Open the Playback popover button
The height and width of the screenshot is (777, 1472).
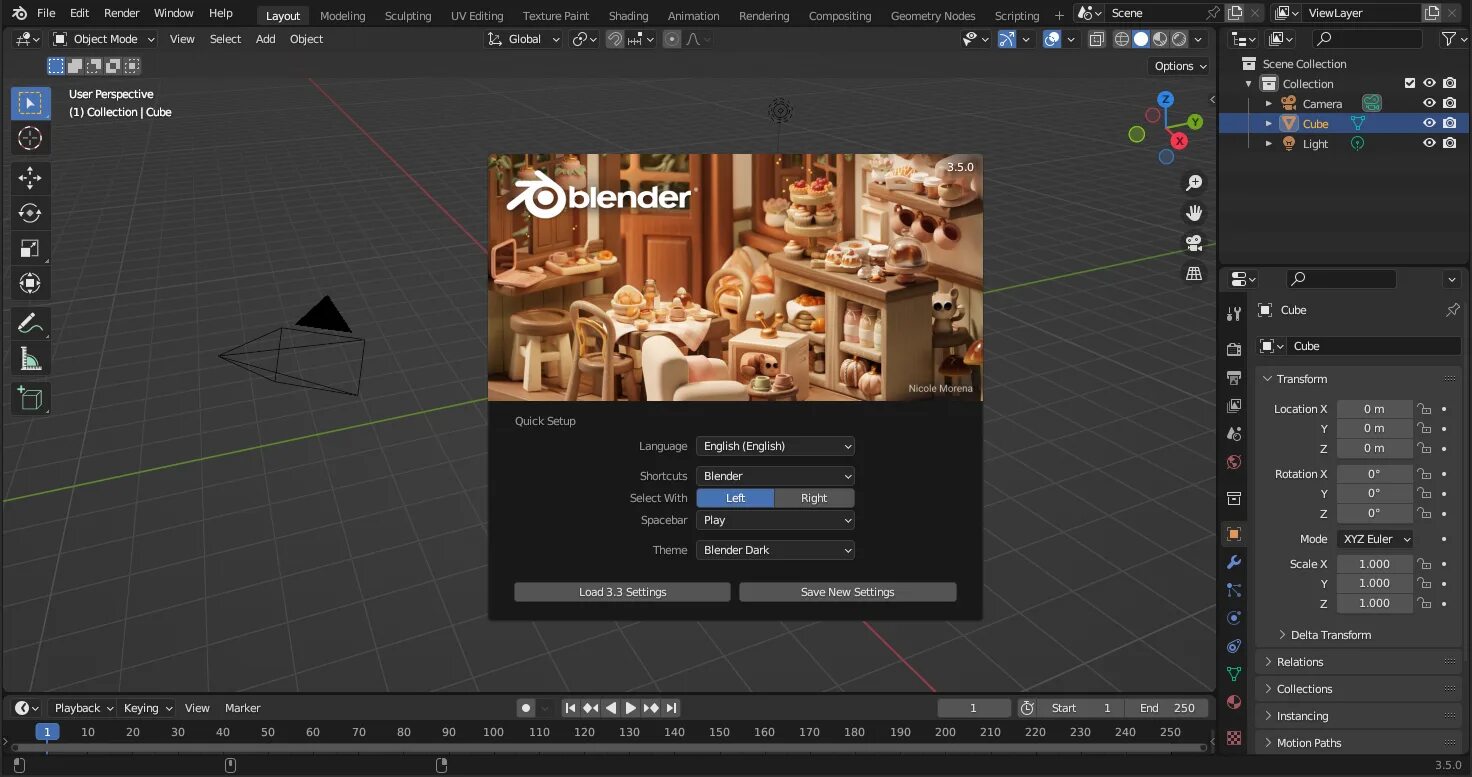pyautogui.click(x=84, y=708)
